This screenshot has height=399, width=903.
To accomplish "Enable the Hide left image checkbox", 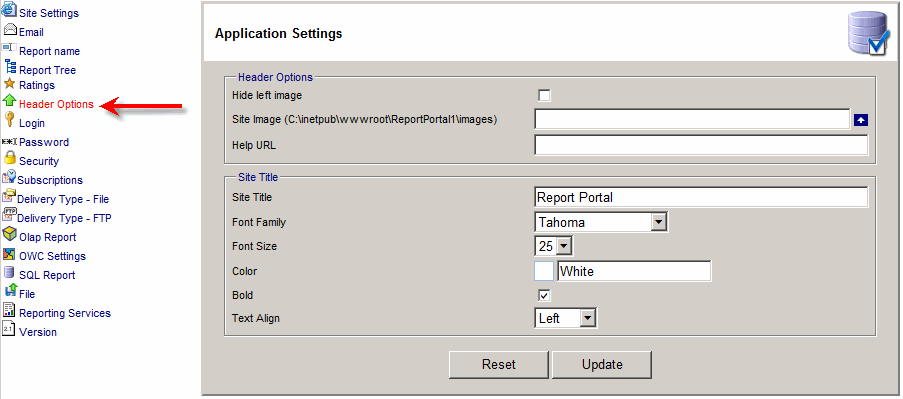I will 544,95.
